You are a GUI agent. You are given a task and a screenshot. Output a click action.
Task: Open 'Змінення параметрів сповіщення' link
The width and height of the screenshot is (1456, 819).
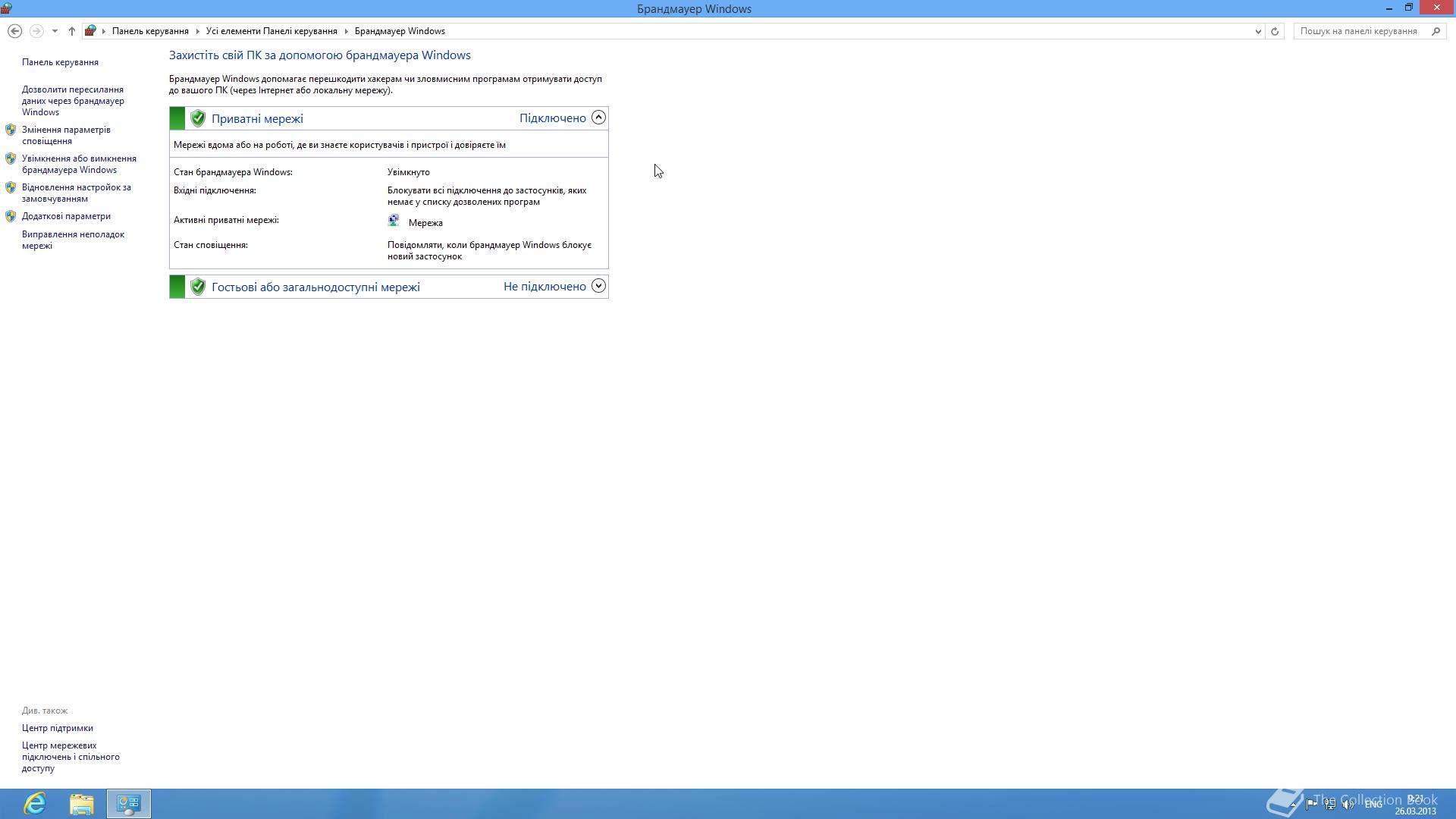click(x=66, y=135)
